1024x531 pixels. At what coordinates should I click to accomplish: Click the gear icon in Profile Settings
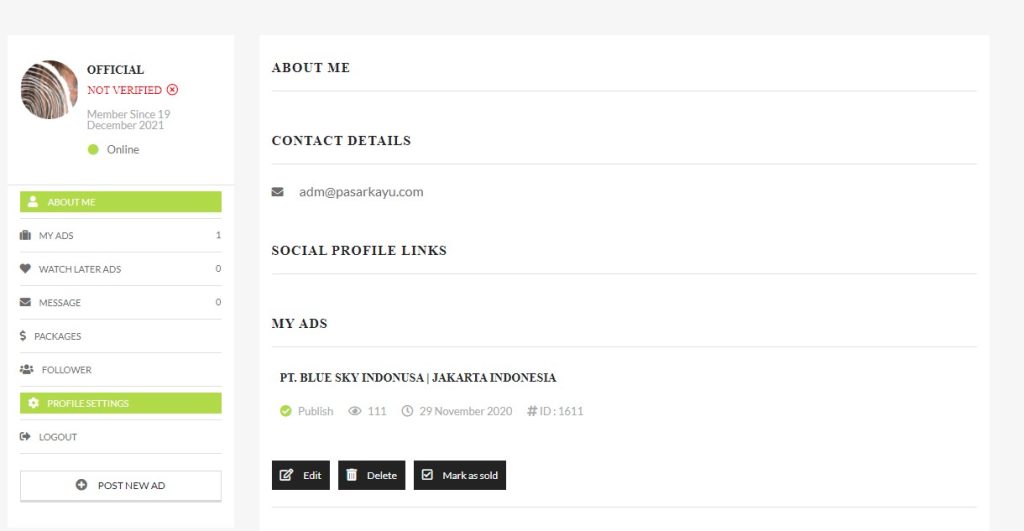pyautogui.click(x=34, y=403)
